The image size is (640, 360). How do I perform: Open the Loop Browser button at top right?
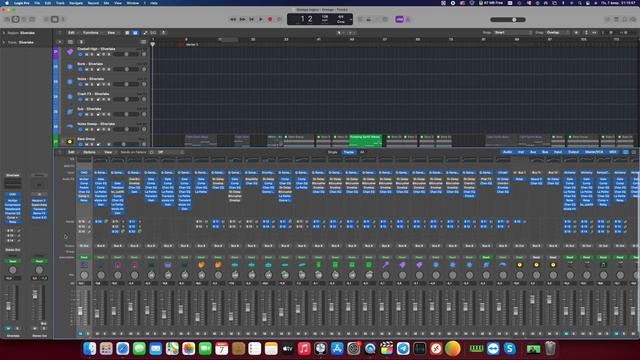tap(624, 19)
